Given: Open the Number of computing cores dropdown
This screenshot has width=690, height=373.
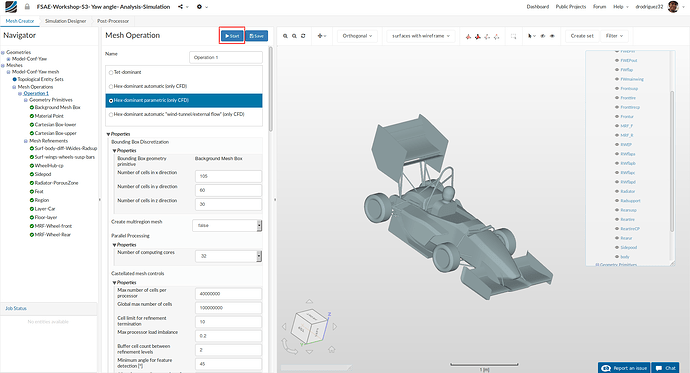Looking at the screenshot, I should [228, 256].
